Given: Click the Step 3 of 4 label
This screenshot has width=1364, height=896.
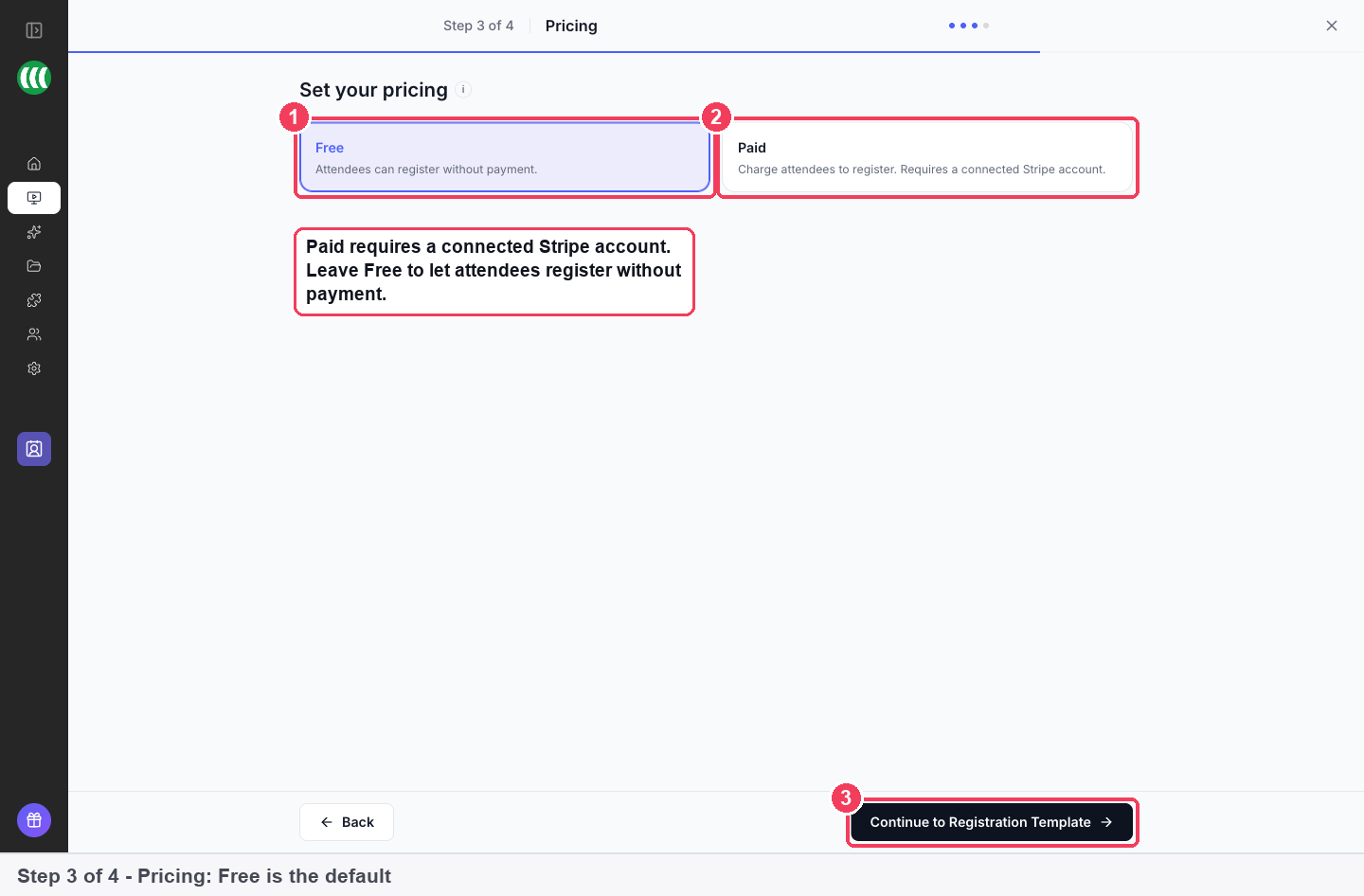Looking at the screenshot, I should (x=478, y=26).
